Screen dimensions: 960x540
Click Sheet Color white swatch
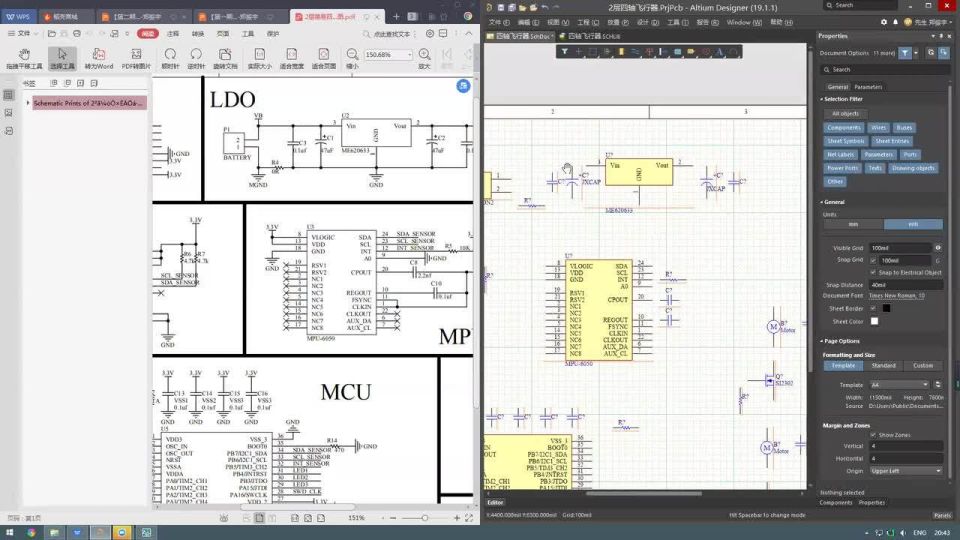(874, 321)
